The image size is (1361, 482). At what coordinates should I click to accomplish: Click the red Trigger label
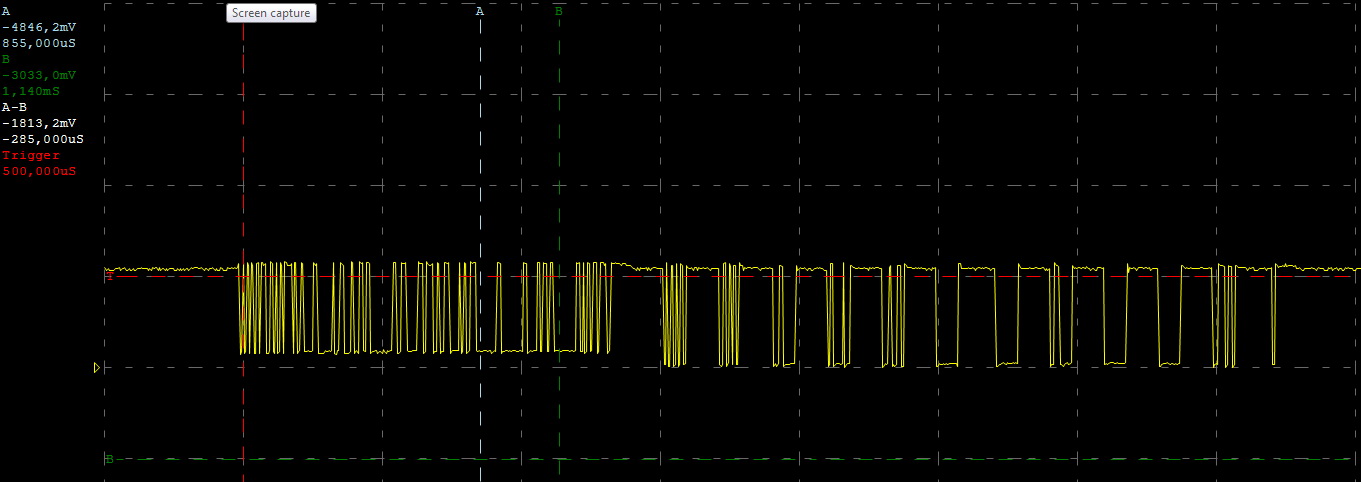tap(31, 155)
